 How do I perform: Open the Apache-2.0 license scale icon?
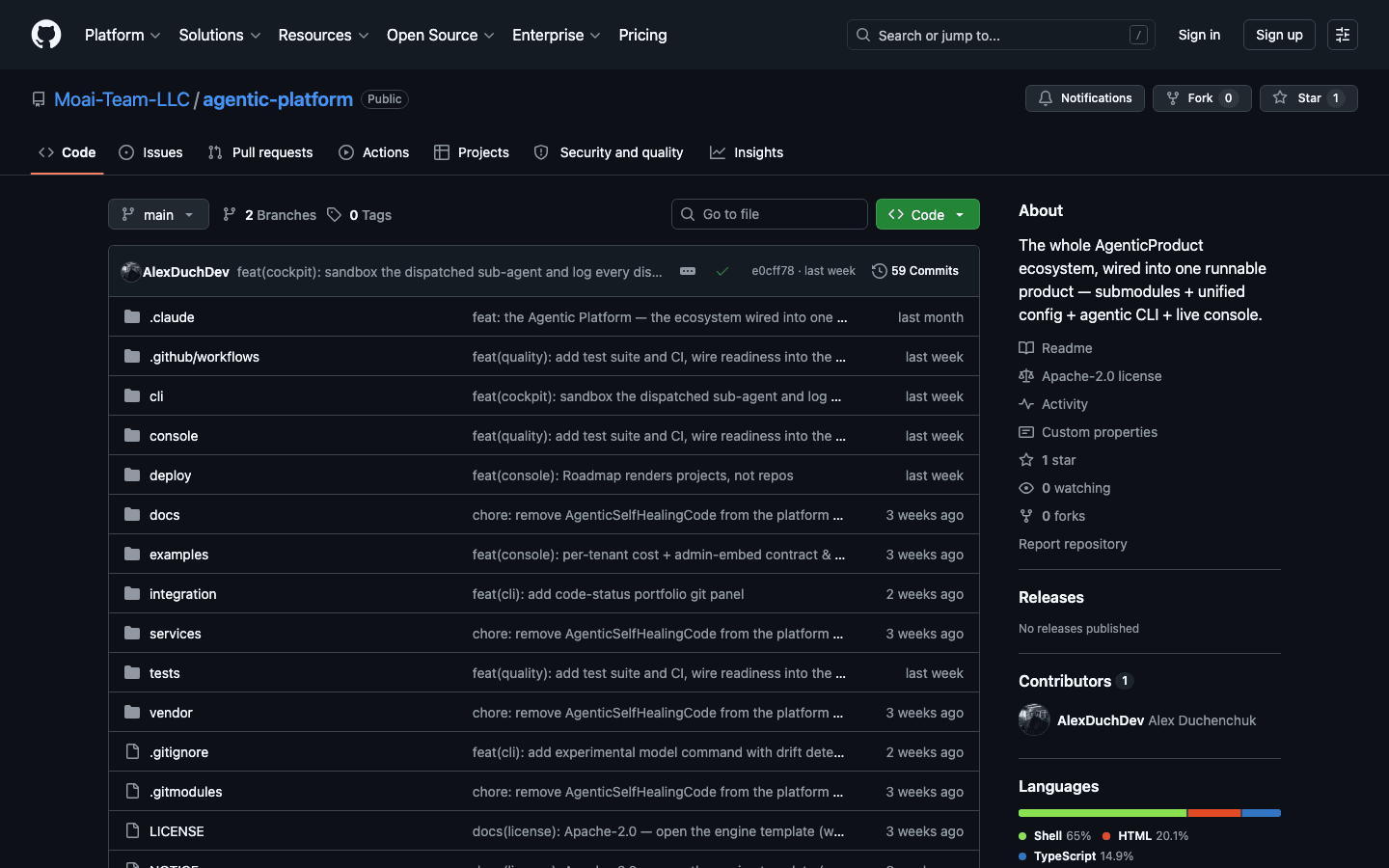click(1026, 376)
